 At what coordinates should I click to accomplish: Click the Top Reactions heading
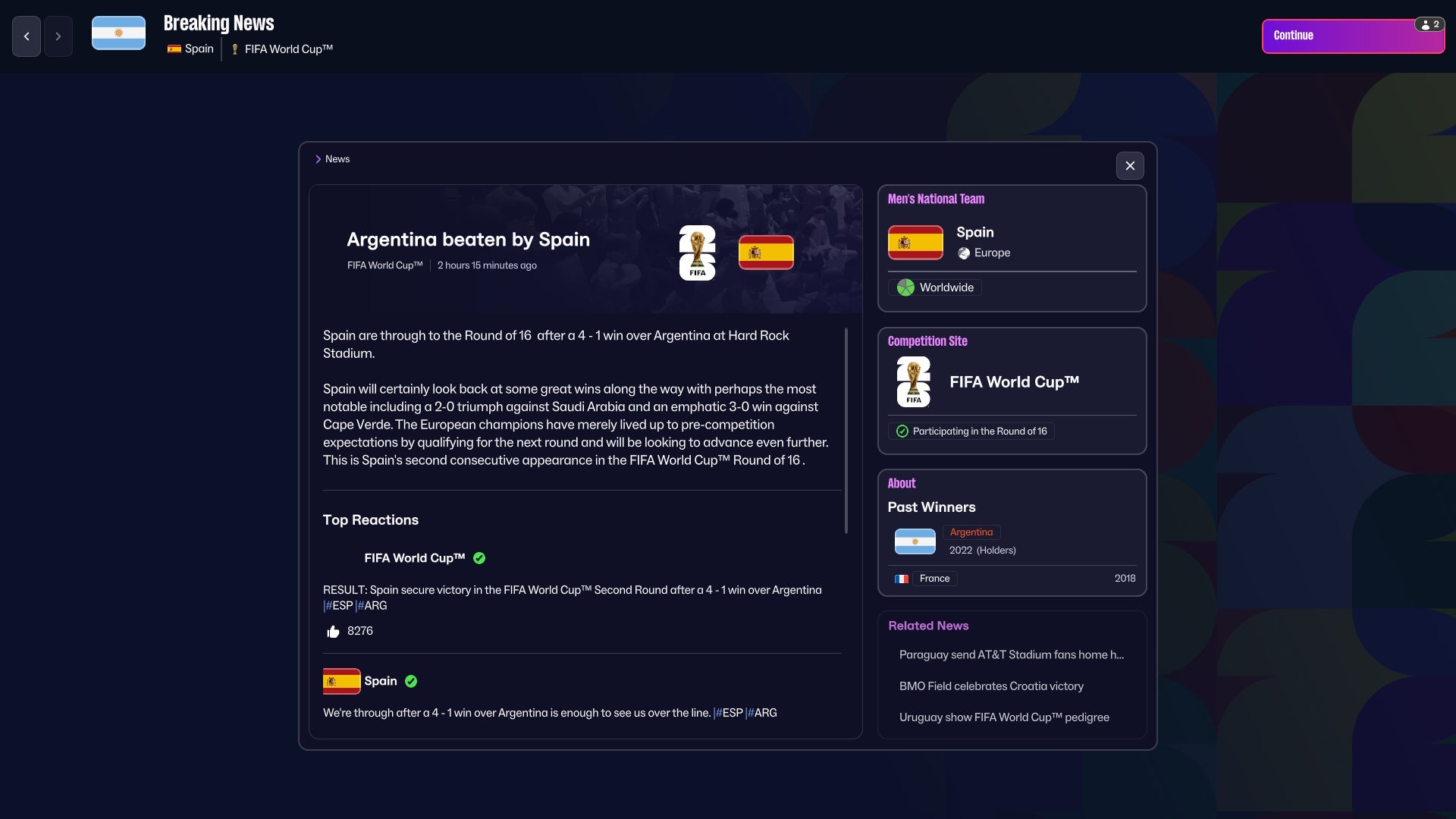click(371, 520)
